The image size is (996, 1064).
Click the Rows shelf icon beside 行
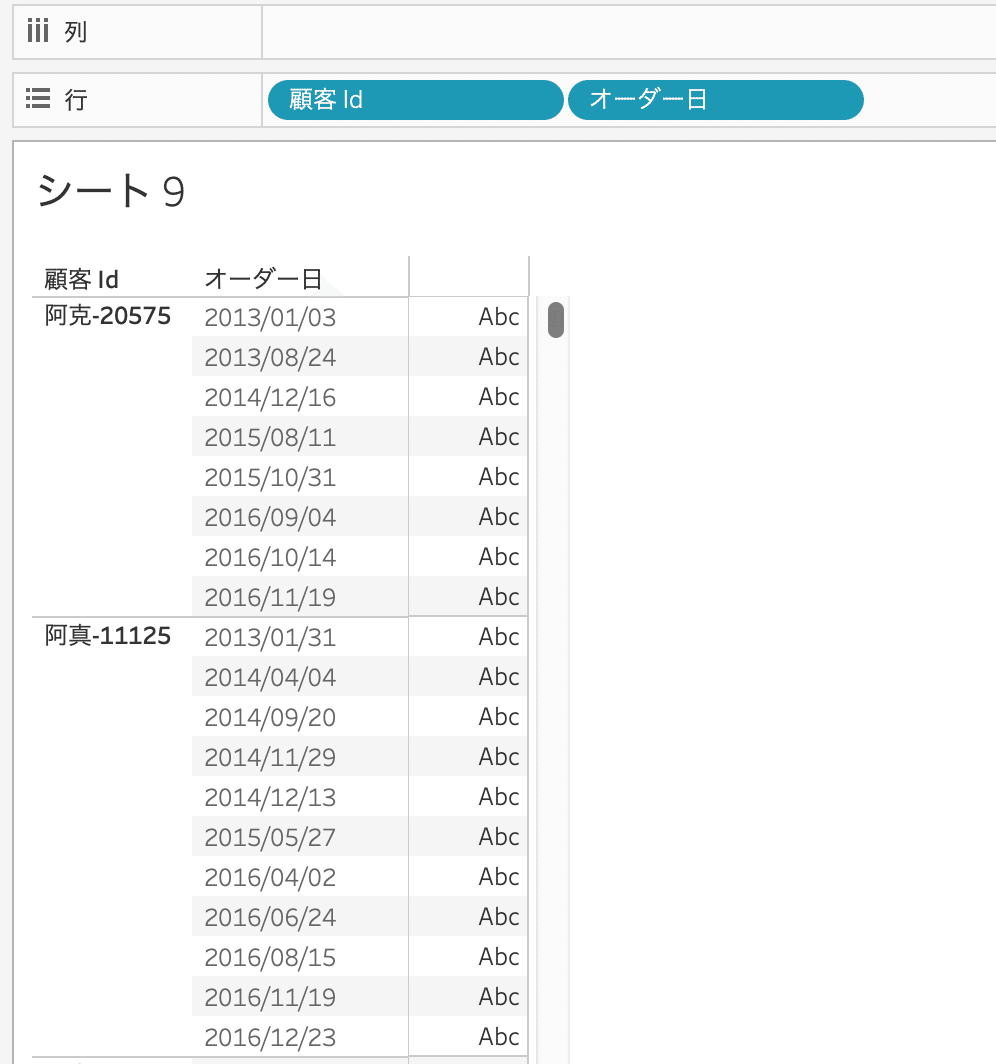pos(36,99)
